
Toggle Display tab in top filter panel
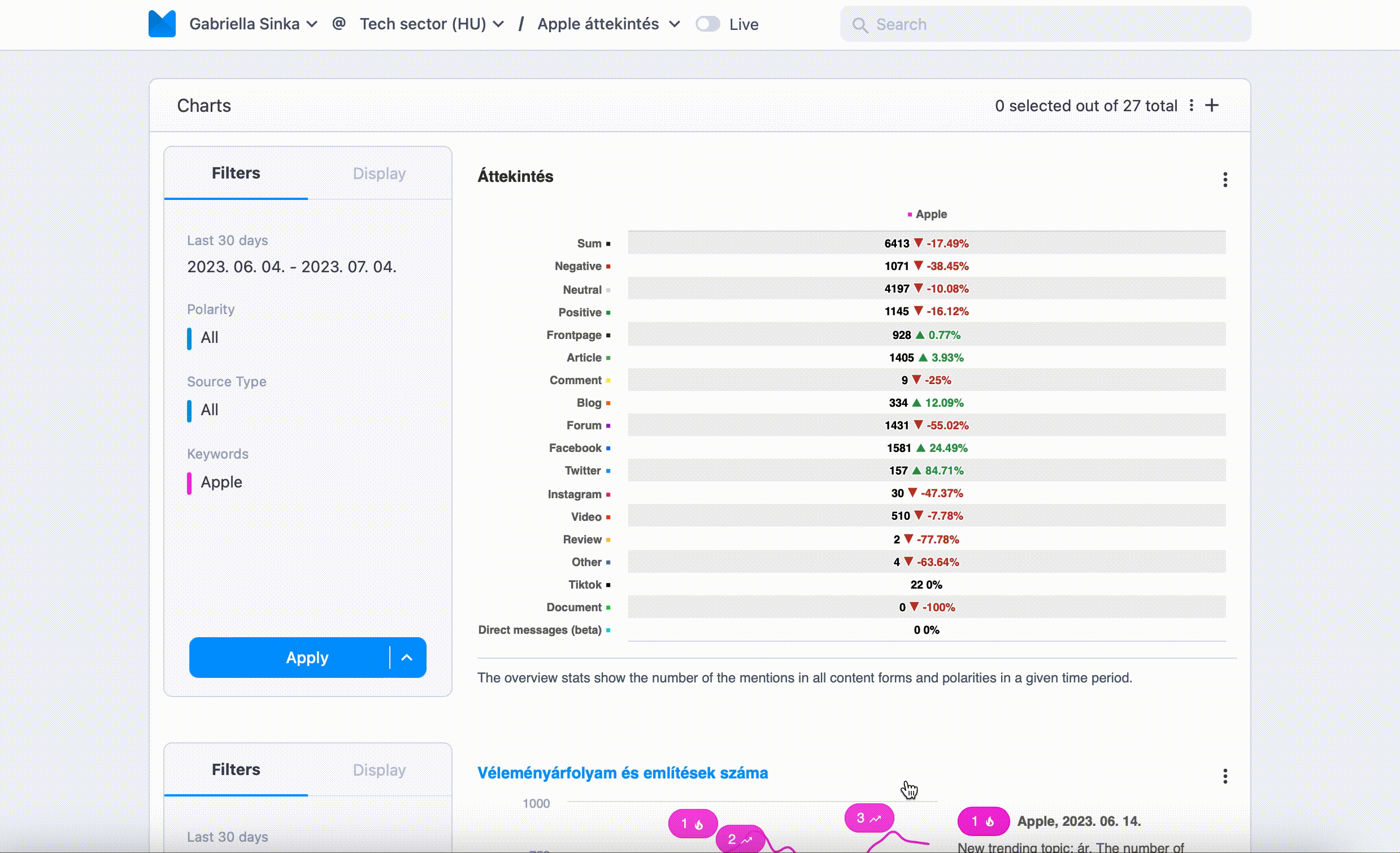(379, 173)
